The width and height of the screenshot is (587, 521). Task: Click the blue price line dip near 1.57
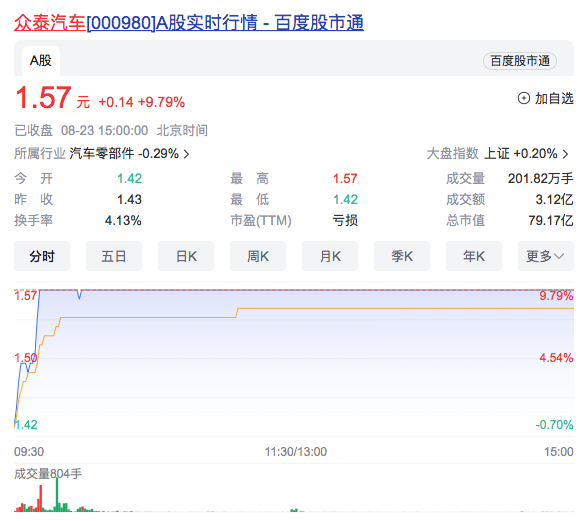coord(79,295)
